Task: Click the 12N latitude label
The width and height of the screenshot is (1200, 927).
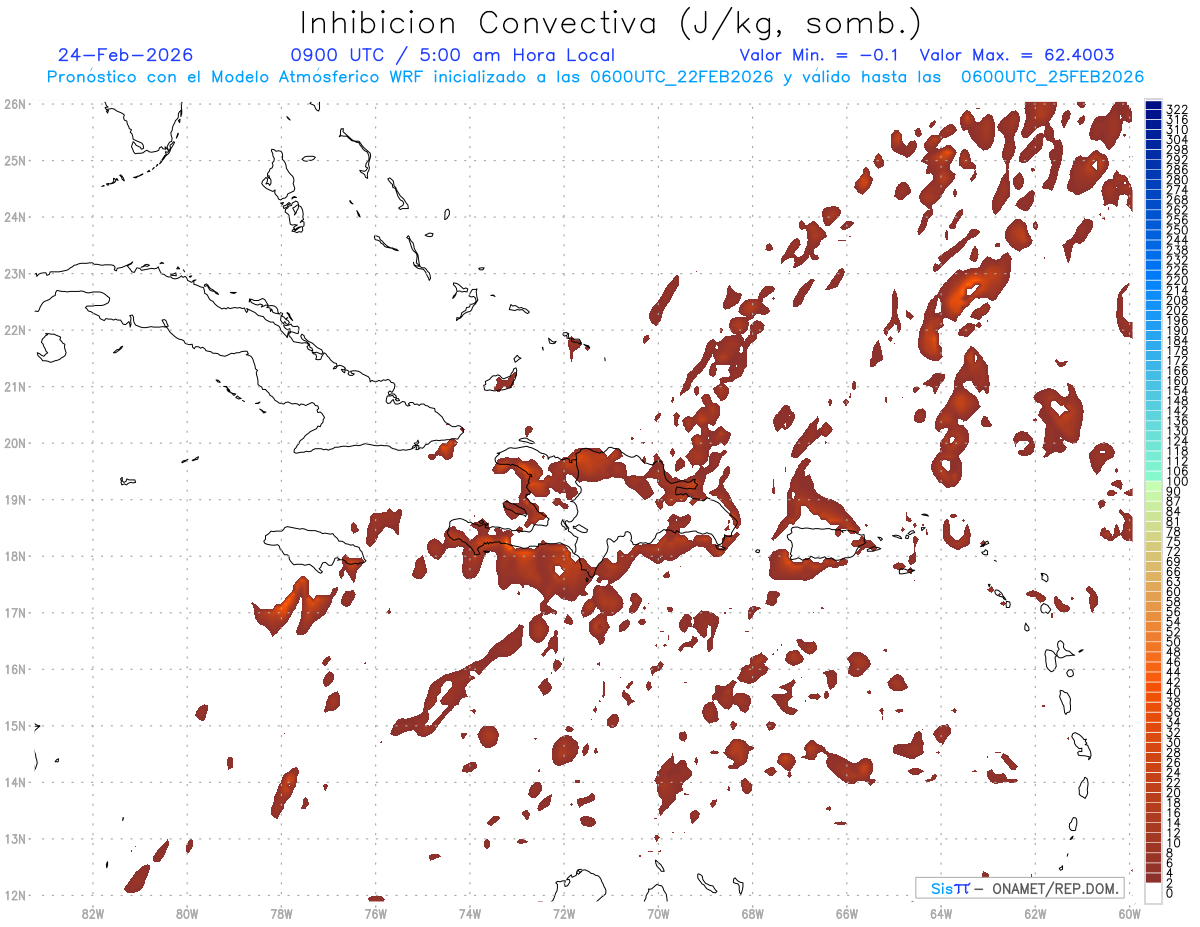Action: 15,895
